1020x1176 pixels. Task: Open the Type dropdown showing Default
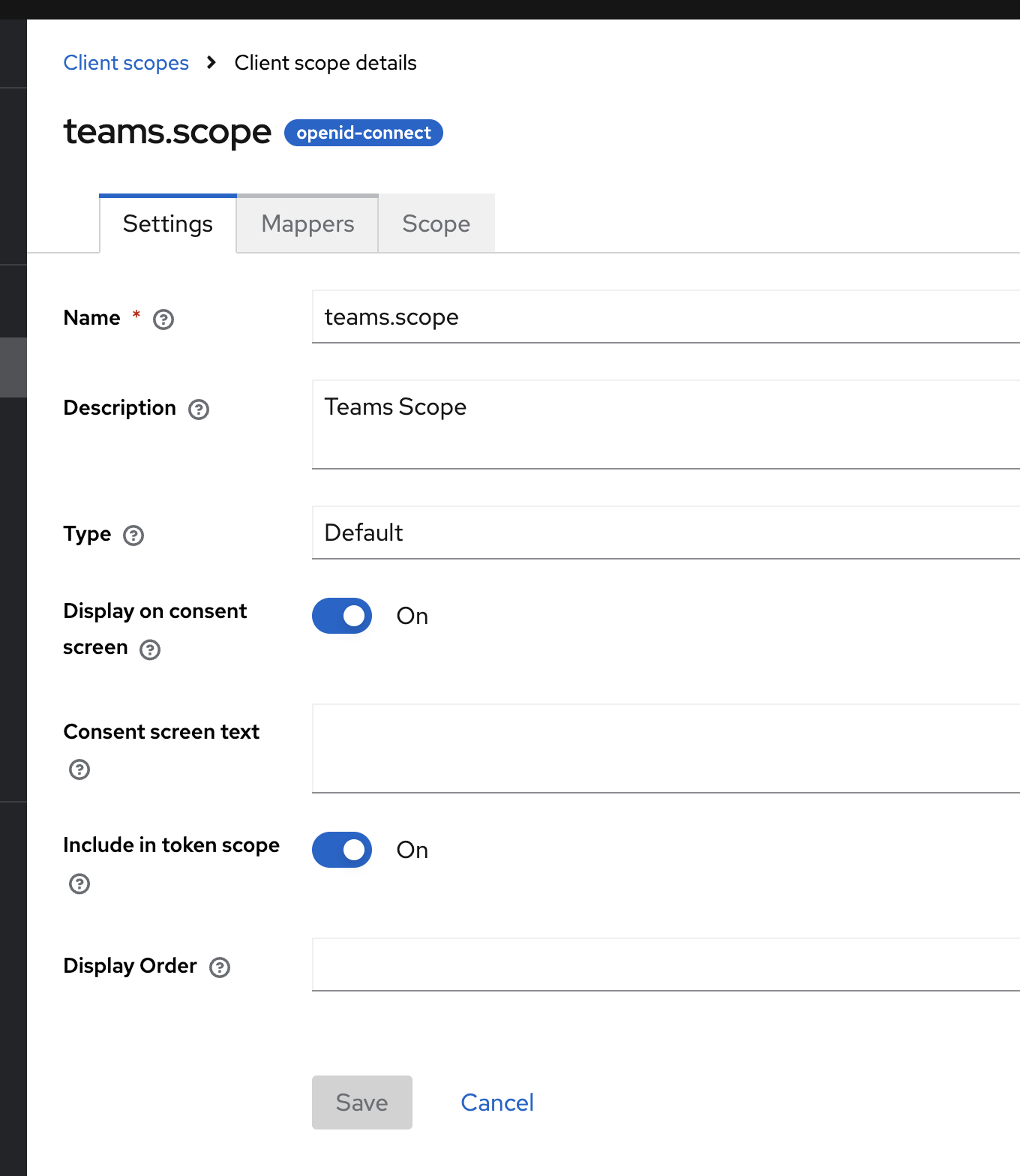click(x=666, y=532)
